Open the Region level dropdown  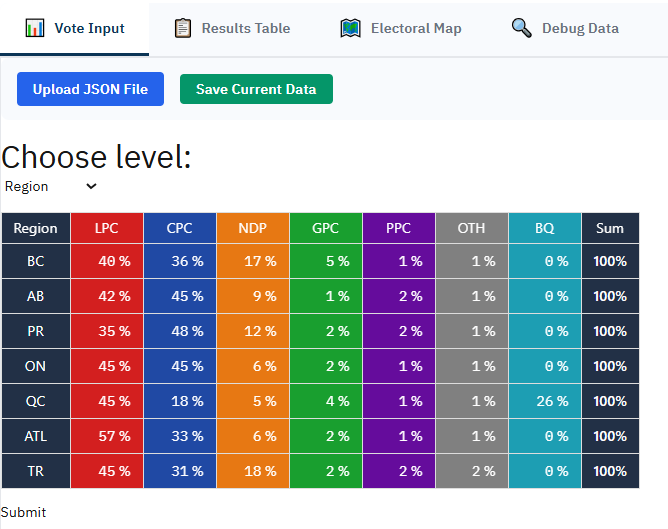click(51, 187)
